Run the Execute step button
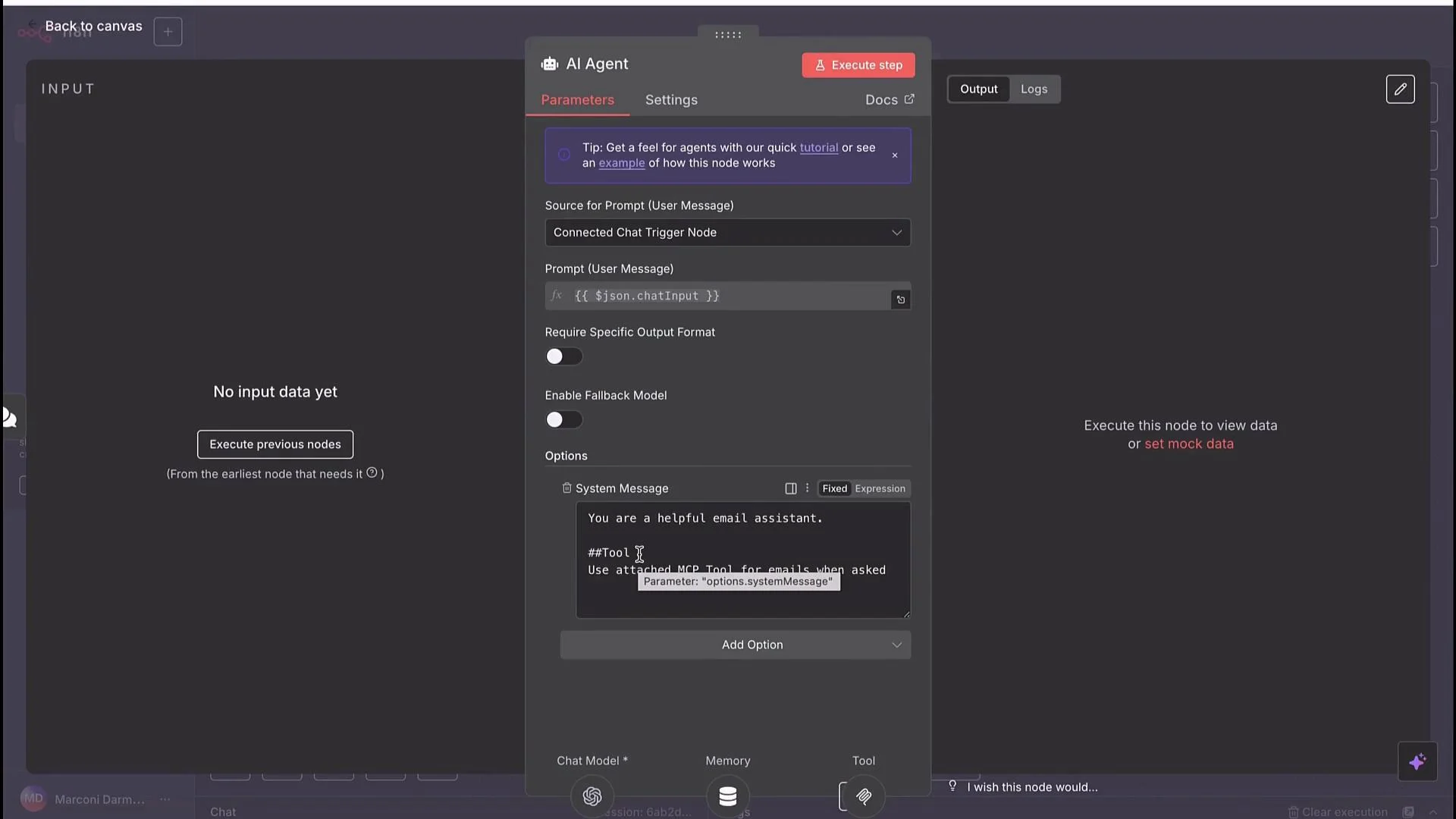Image resolution: width=1456 pixels, height=819 pixels. [858, 65]
